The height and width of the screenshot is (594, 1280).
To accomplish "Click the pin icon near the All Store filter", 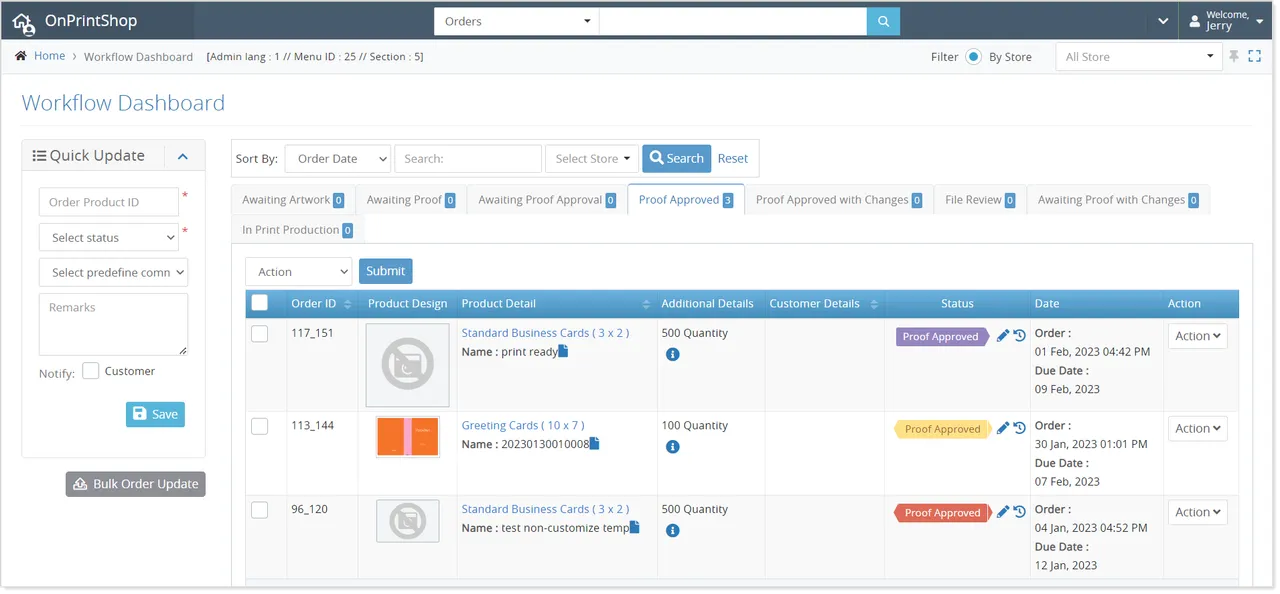I will click(1234, 56).
